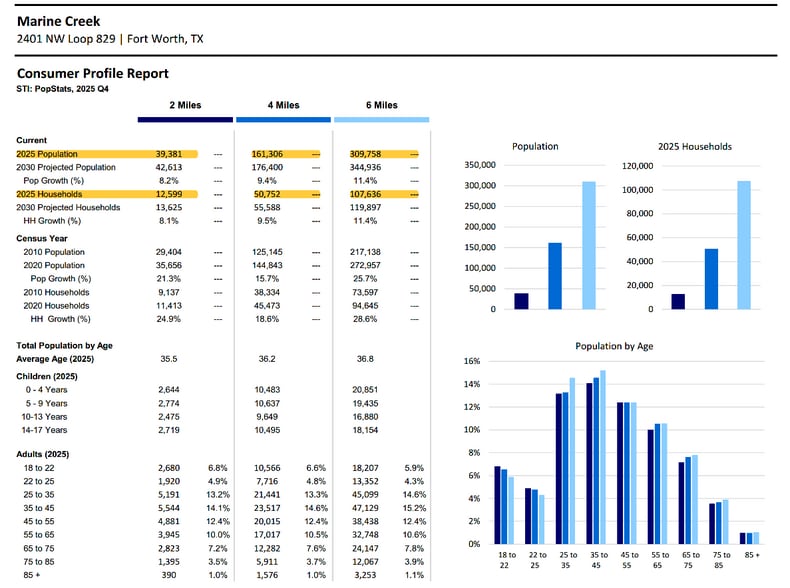The image size is (790, 588).
Task: Click the 35 to 45 bars in age chart
Action: (596, 457)
